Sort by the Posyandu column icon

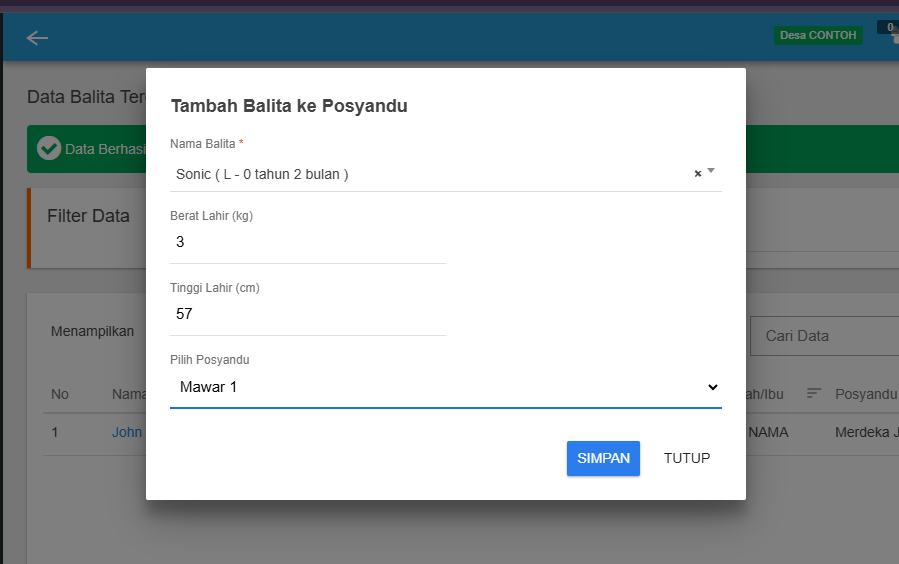(814, 393)
